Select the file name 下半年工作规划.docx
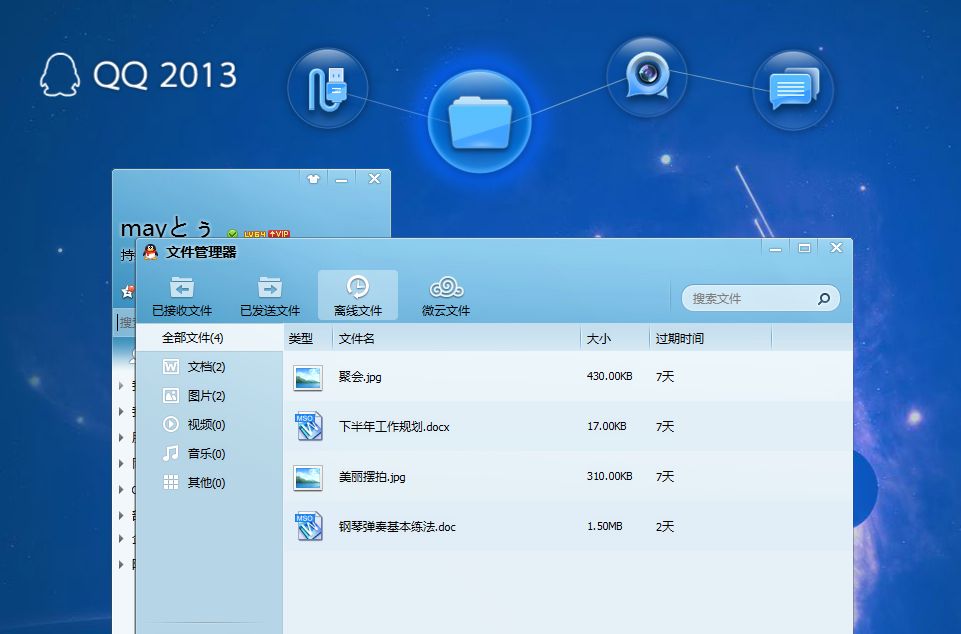The image size is (961, 634). click(x=394, y=427)
